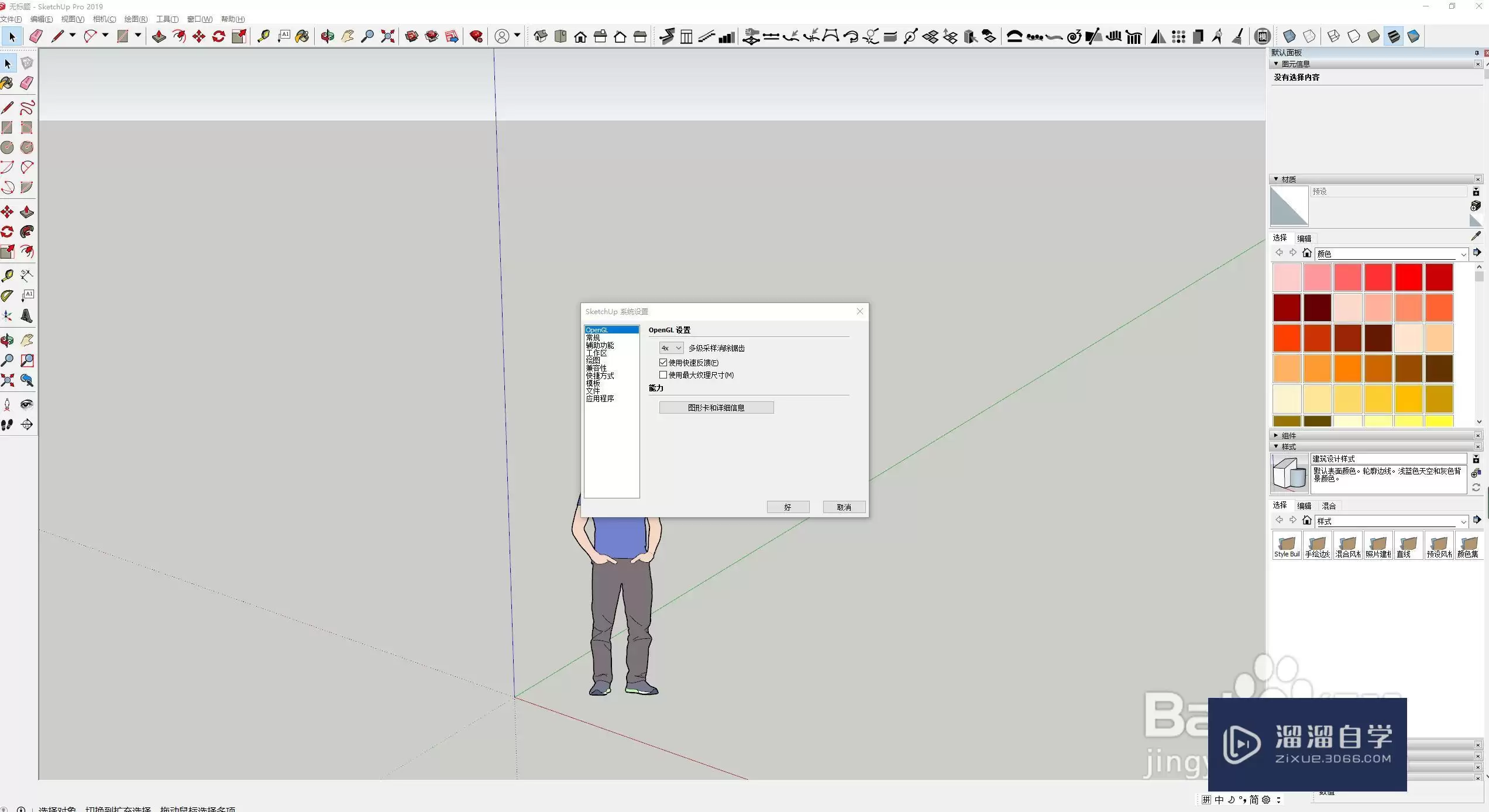The image size is (1489, 812).
Task: Select the Freehand tool in left toolbar
Action: pyautogui.click(x=27, y=108)
